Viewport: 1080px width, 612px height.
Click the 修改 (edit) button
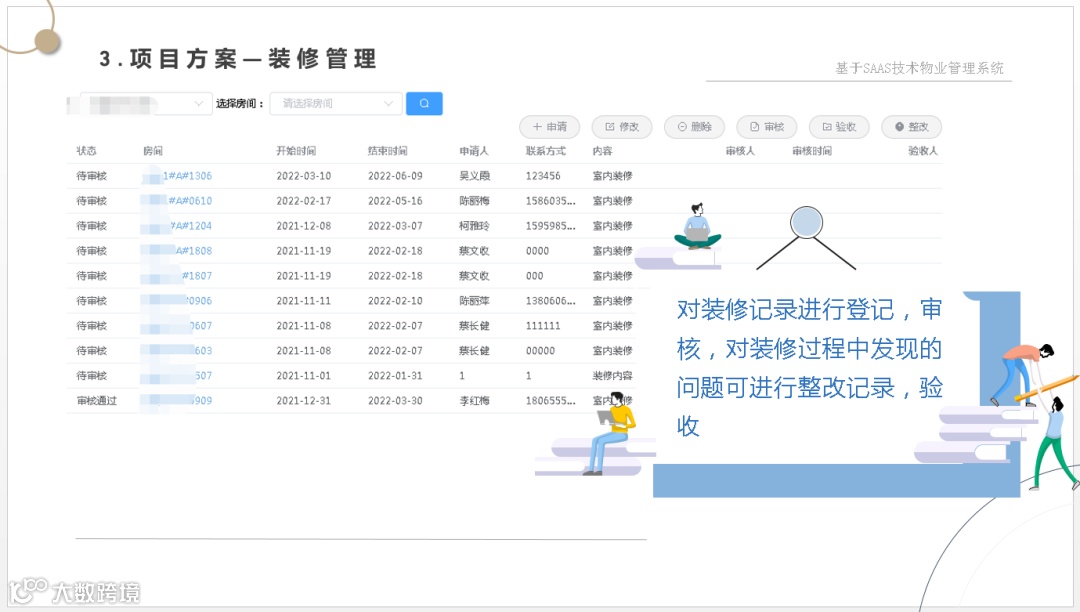(x=622, y=127)
